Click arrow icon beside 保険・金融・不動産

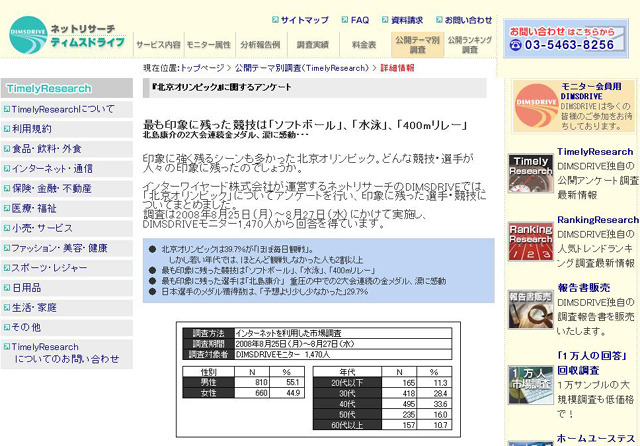[7, 188]
